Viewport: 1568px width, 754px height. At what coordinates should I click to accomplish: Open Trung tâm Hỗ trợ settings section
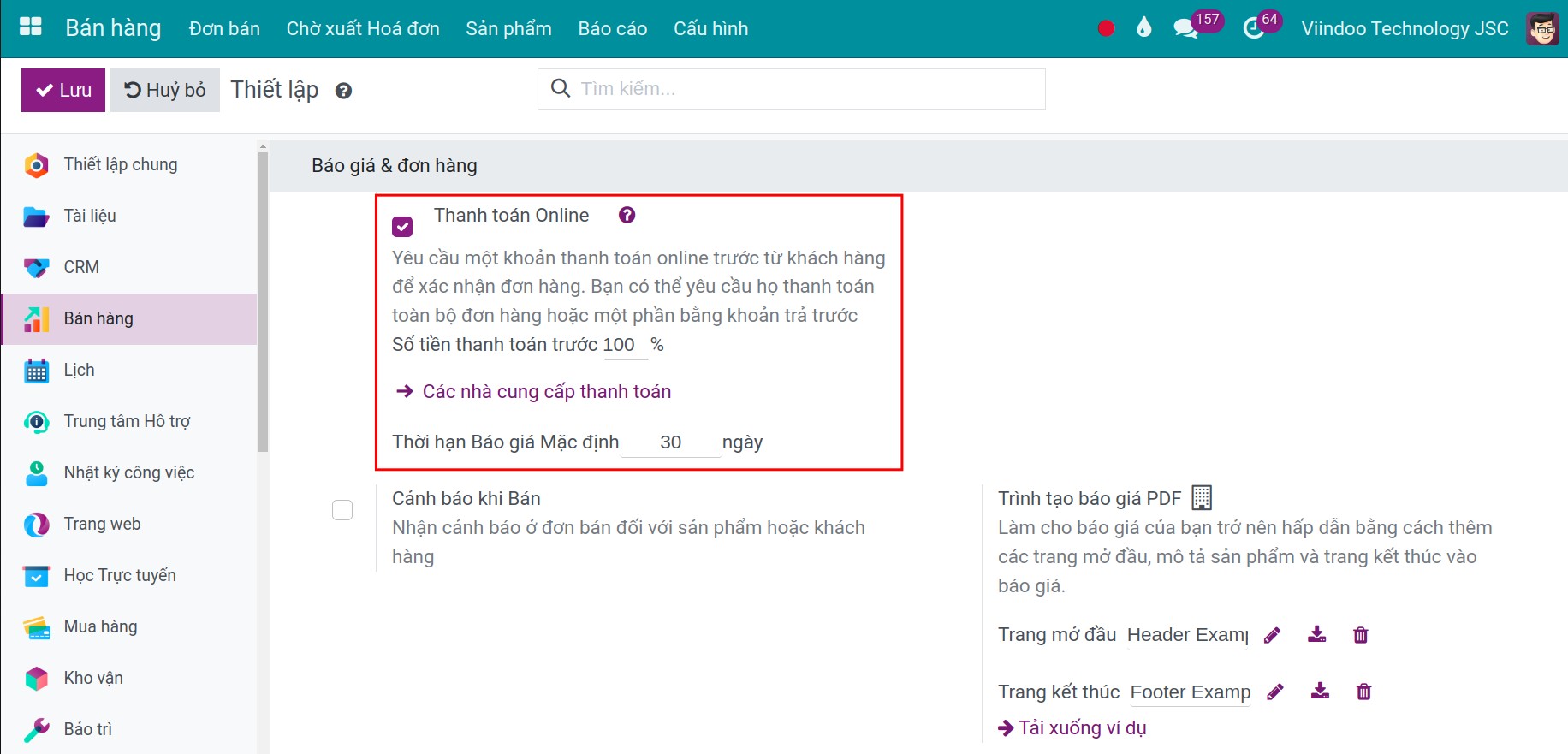pyautogui.click(x=129, y=421)
